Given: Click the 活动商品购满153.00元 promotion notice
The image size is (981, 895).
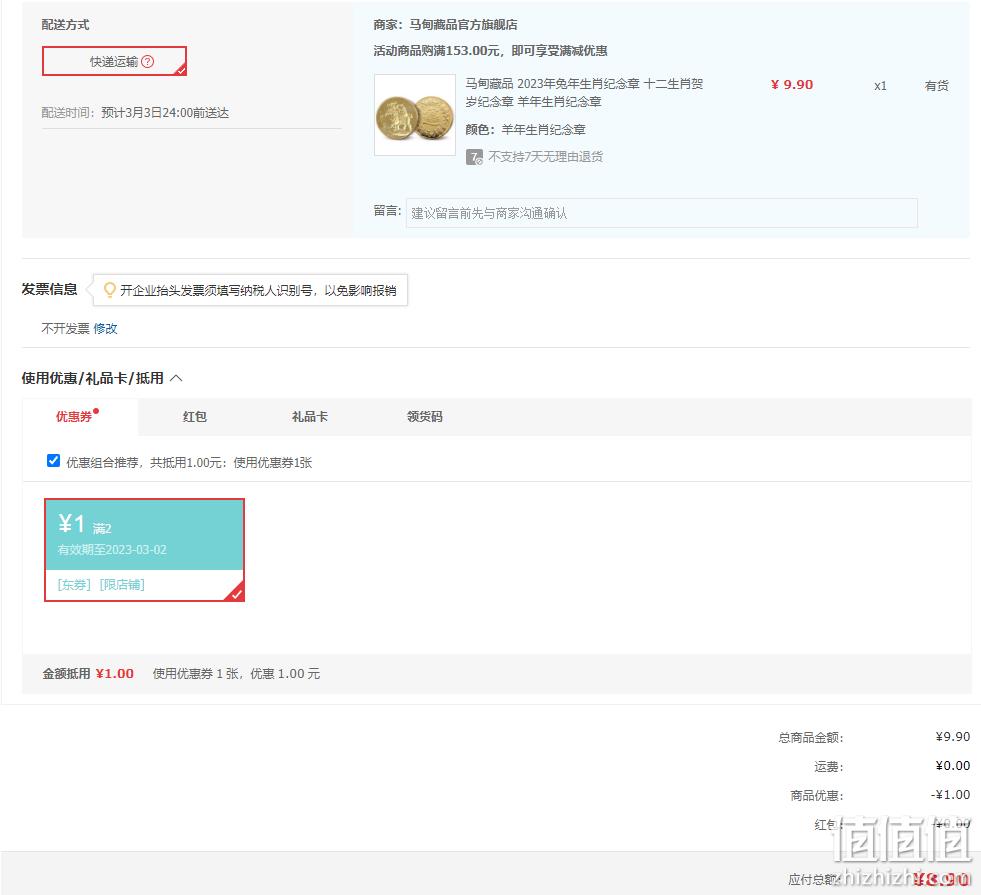Looking at the screenshot, I should click(490, 51).
